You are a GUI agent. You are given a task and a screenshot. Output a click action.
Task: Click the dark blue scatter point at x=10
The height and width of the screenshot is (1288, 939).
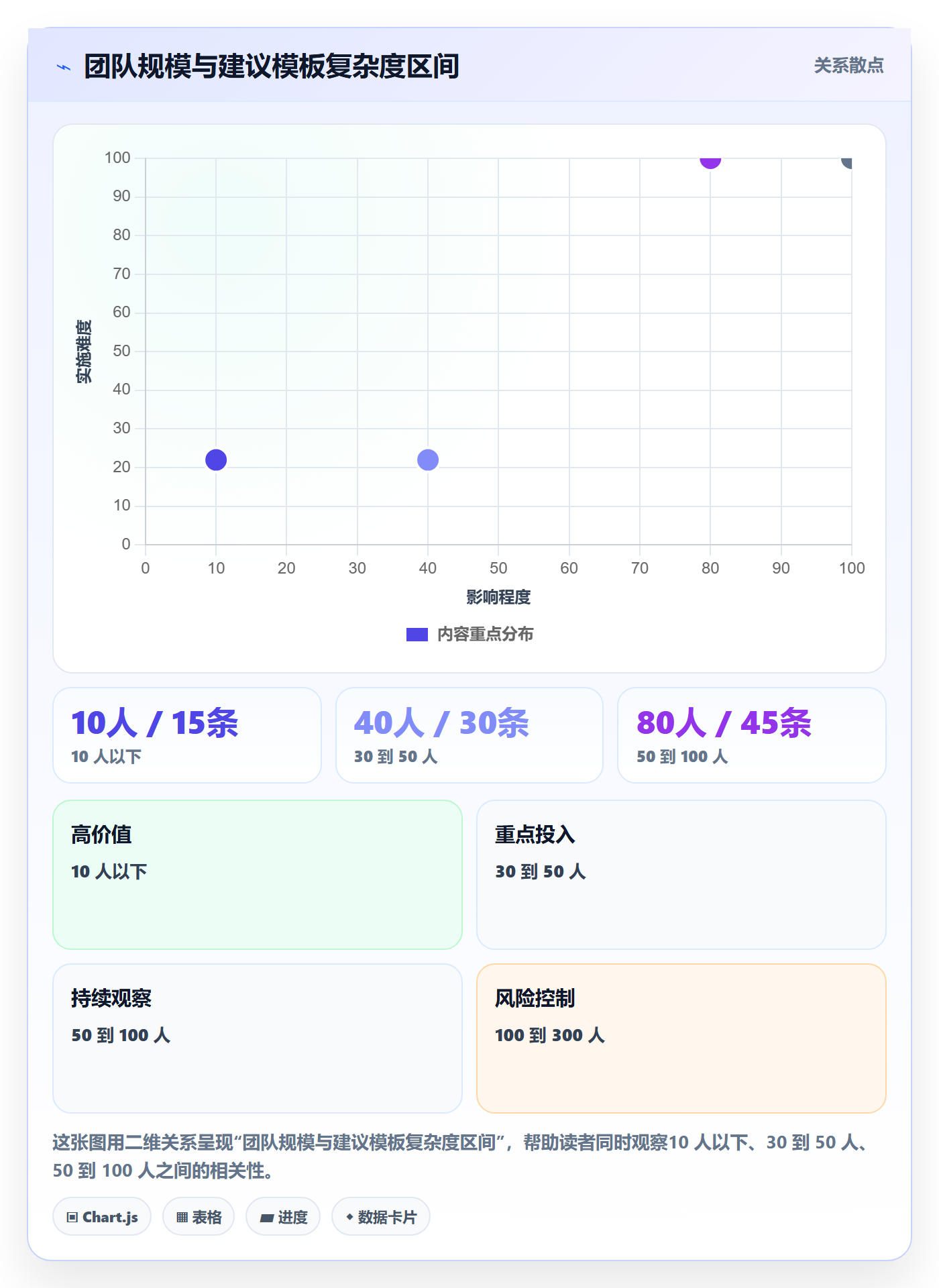tap(216, 460)
